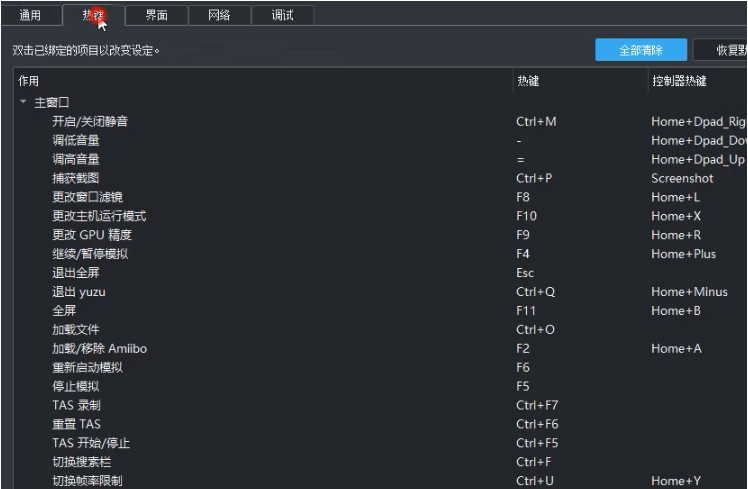Select the 调试 tab
Screen dimensions: 748x489
click(x=282, y=15)
